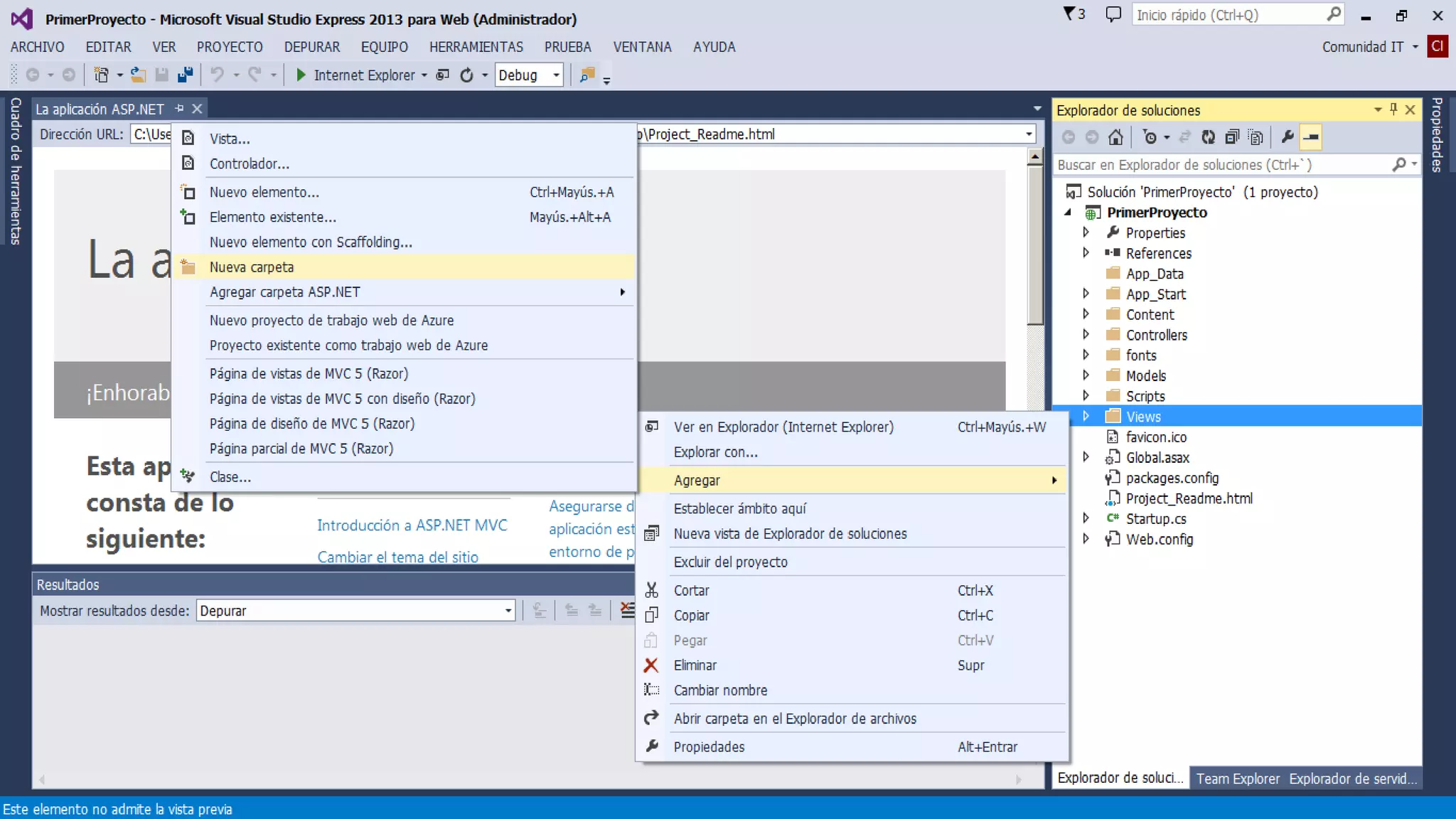Click Show All Files icon in Solution Explorer
The image size is (1456, 819).
point(1256,137)
